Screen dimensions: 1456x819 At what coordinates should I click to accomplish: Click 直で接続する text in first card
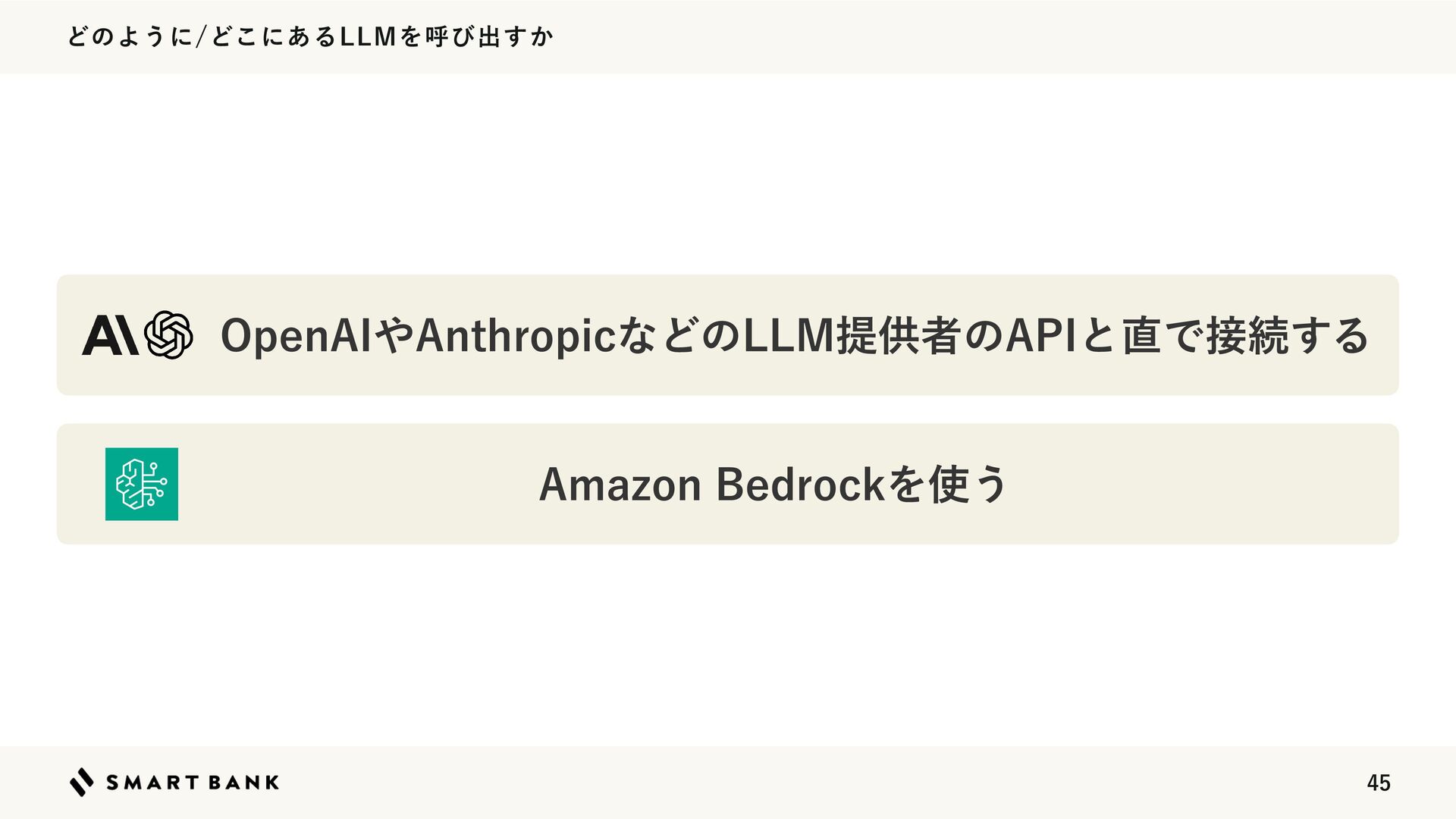pyautogui.click(x=1244, y=335)
